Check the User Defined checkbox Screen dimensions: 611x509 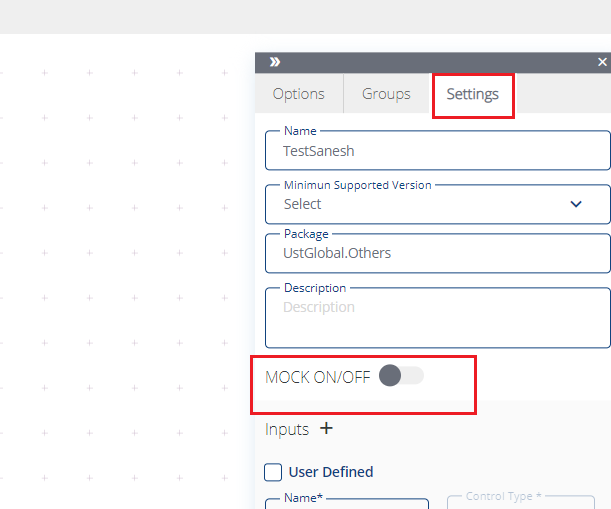[x=273, y=472]
